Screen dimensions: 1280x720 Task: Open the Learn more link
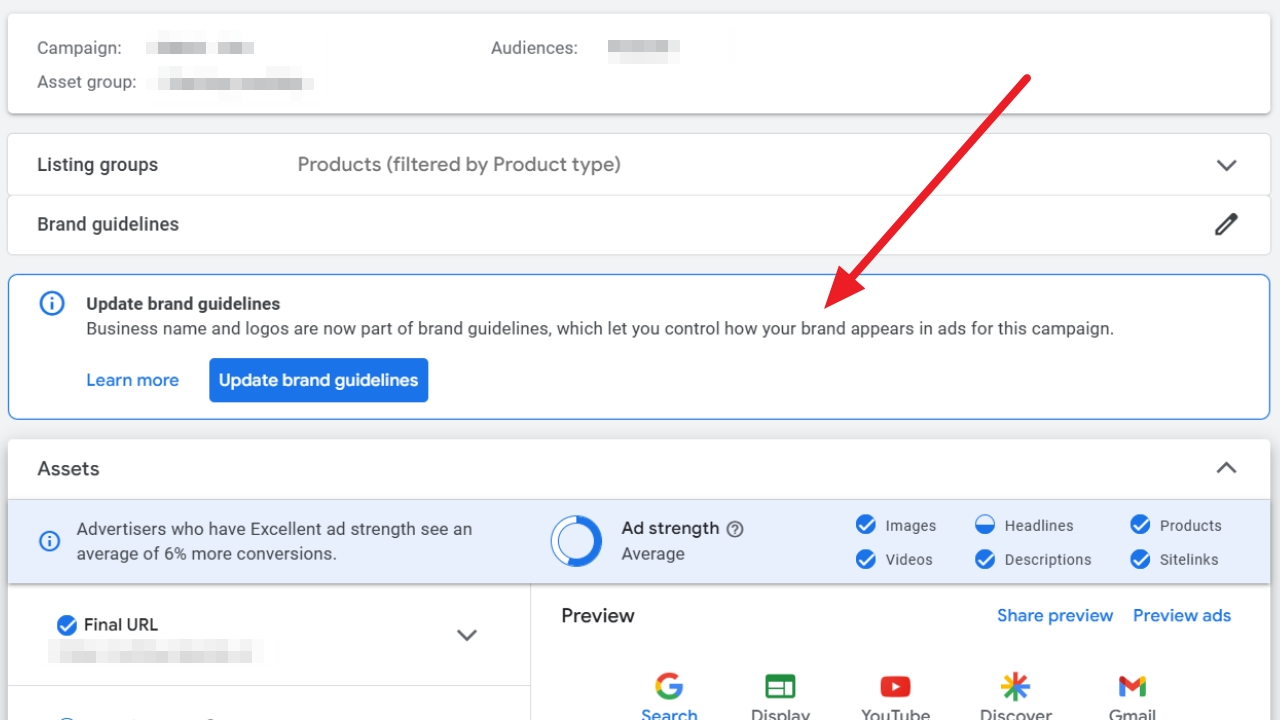tap(132, 380)
